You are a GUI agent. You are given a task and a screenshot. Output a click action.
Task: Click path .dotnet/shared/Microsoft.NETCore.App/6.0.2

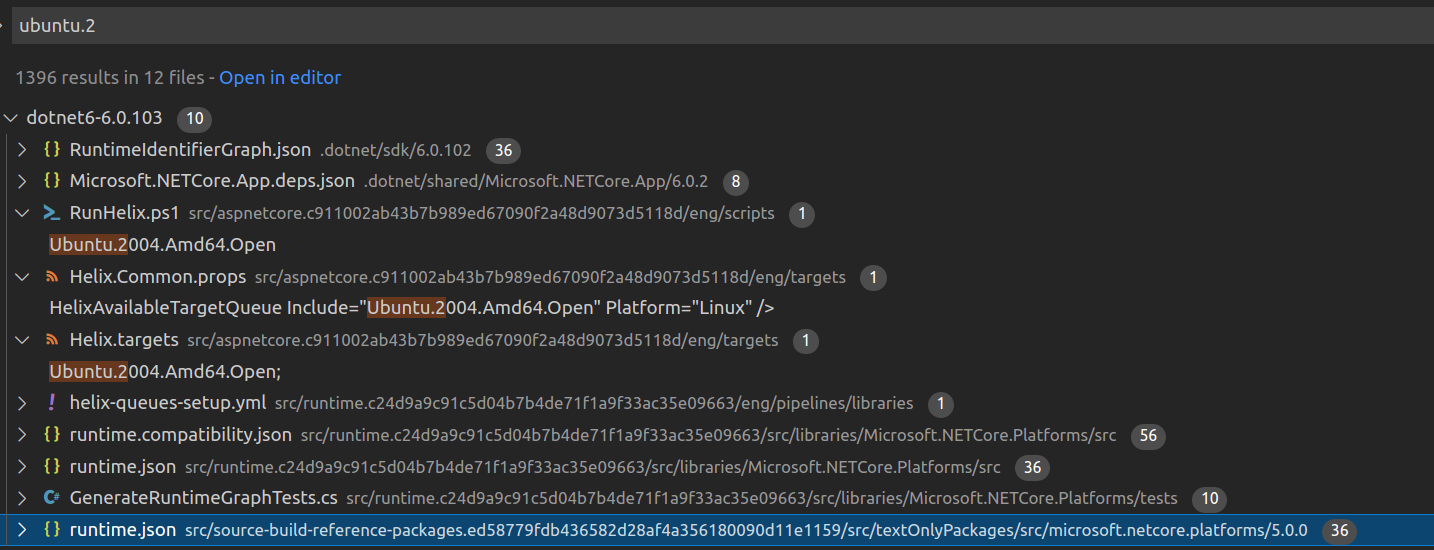coord(536,181)
